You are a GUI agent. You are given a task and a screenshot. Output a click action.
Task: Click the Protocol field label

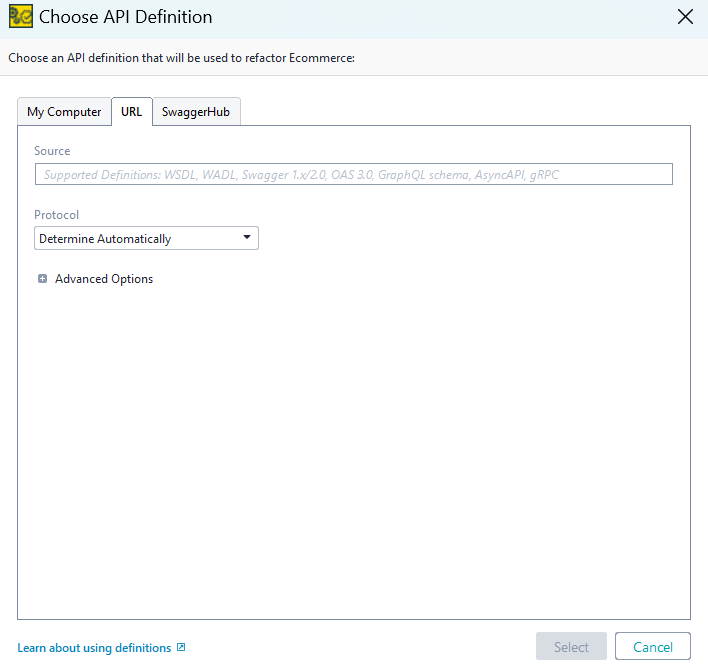[56, 215]
